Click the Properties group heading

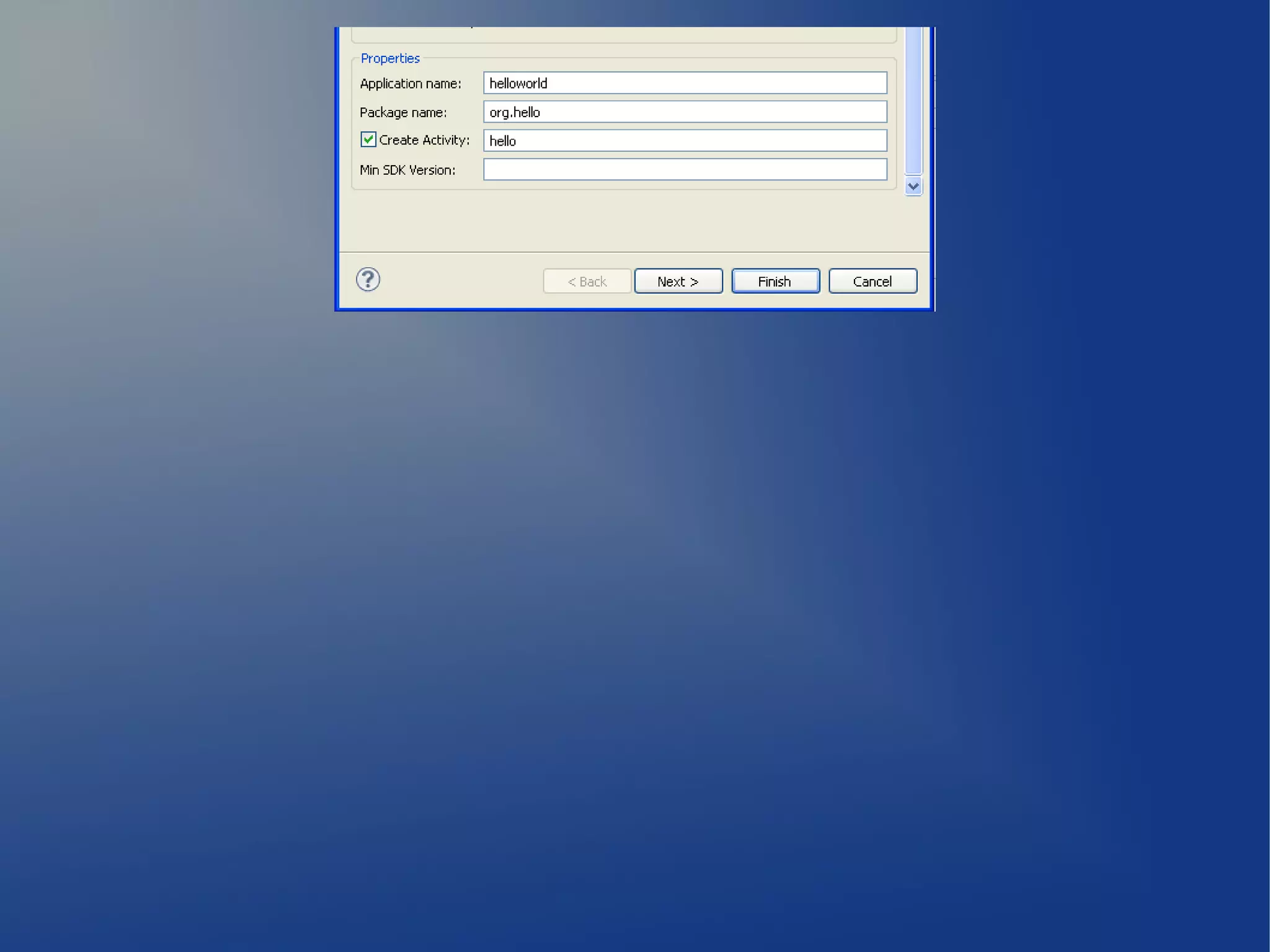390,58
